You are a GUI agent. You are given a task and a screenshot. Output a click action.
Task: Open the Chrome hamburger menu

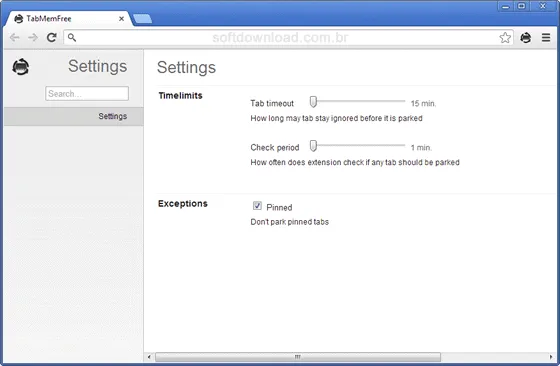(546, 37)
